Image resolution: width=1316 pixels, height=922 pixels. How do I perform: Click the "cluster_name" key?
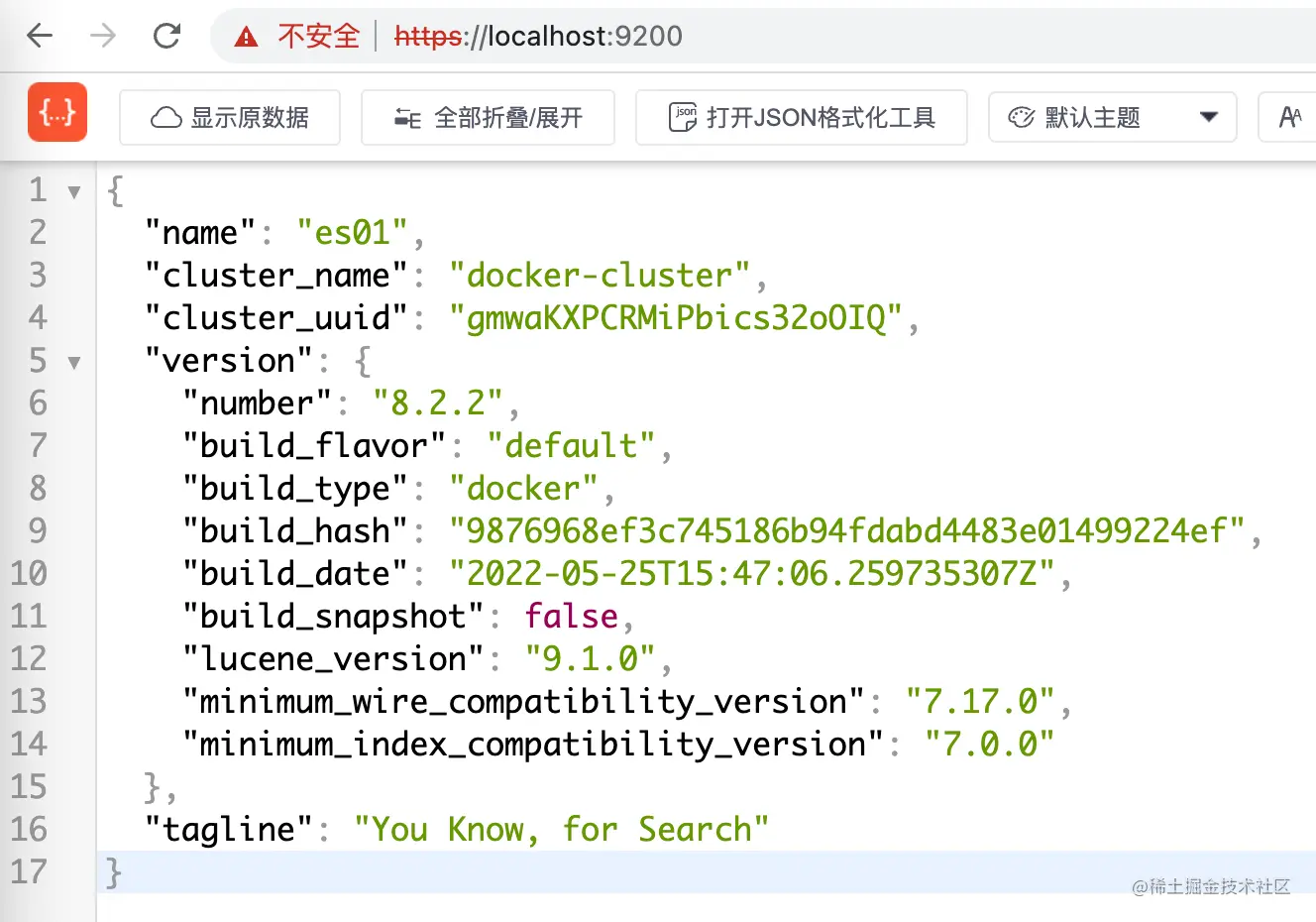click(x=276, y=276)
